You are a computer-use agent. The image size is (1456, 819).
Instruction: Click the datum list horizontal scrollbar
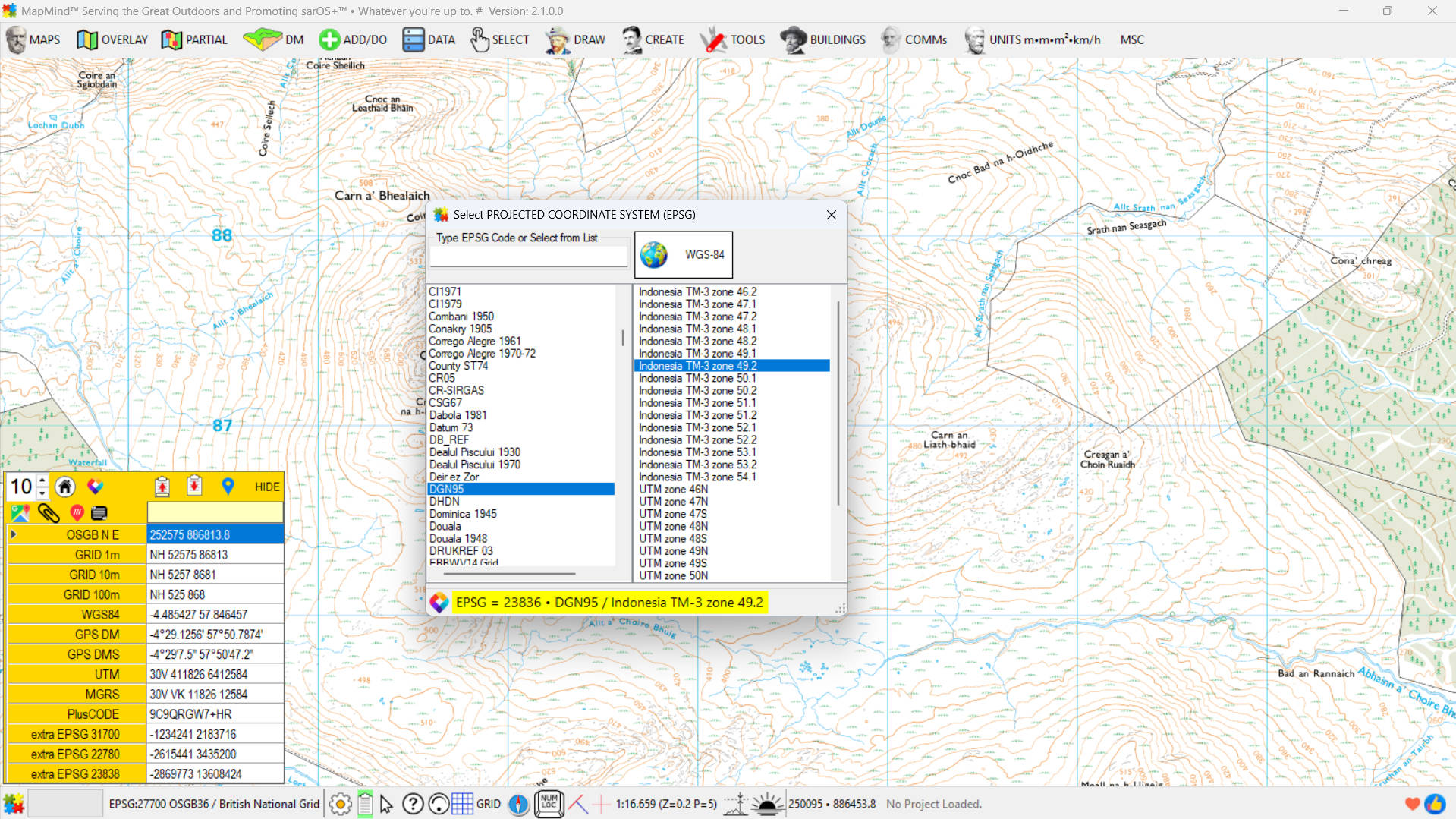point(508,574)
